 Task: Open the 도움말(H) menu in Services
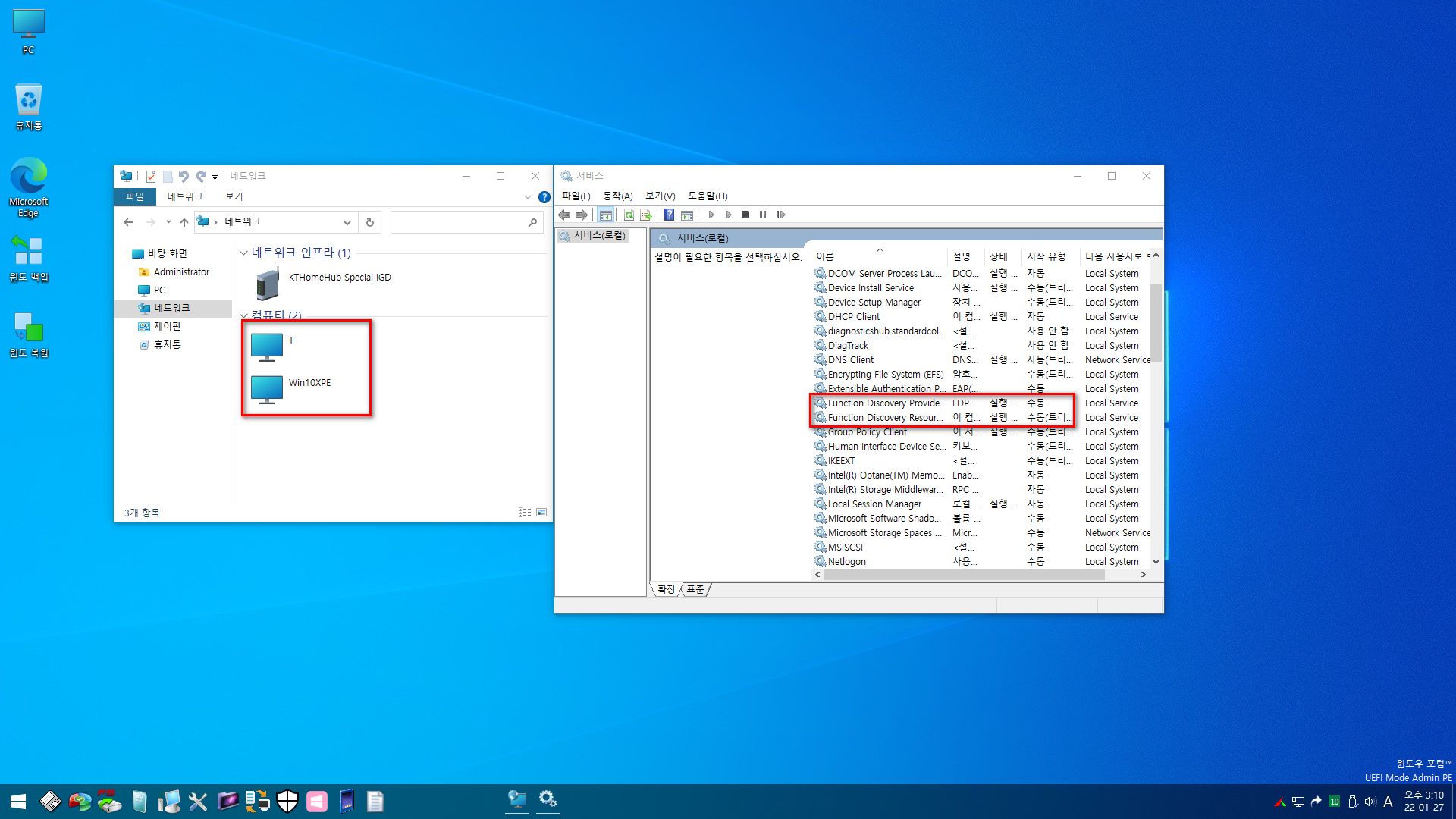[x=707, y=196]
